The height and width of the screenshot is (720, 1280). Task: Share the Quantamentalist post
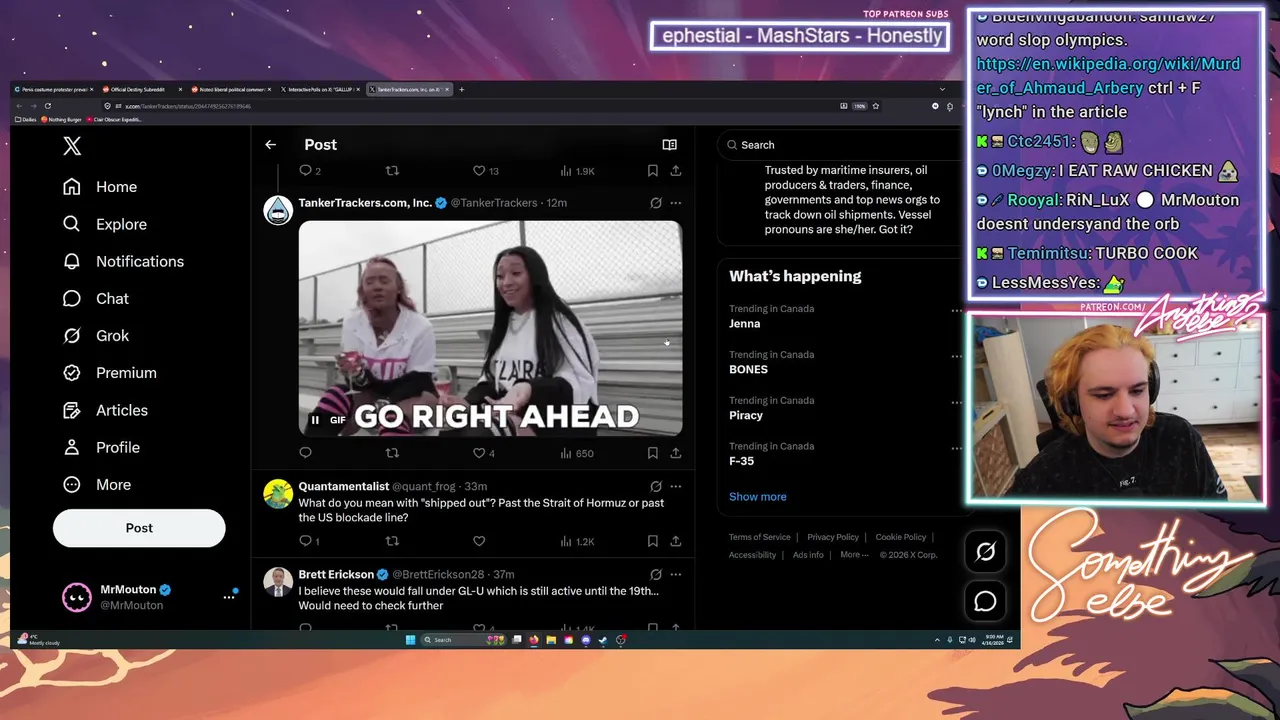point(676,541)
